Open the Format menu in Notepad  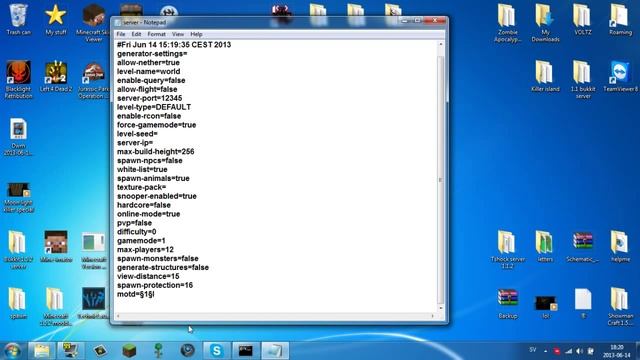pyautogui.click(x=156, y=34)
